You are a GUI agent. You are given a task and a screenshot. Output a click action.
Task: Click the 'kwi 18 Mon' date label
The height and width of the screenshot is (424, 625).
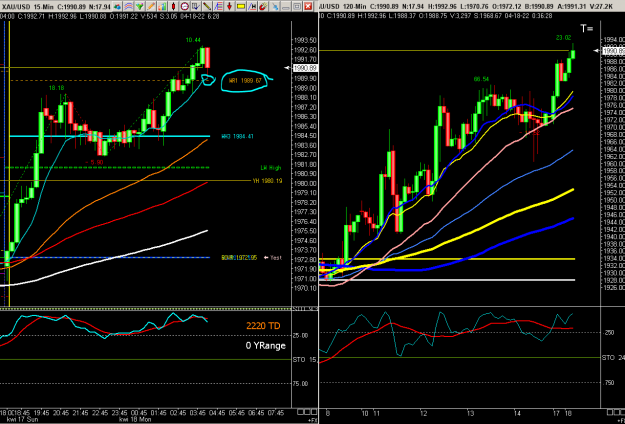[x=133, y=420]
